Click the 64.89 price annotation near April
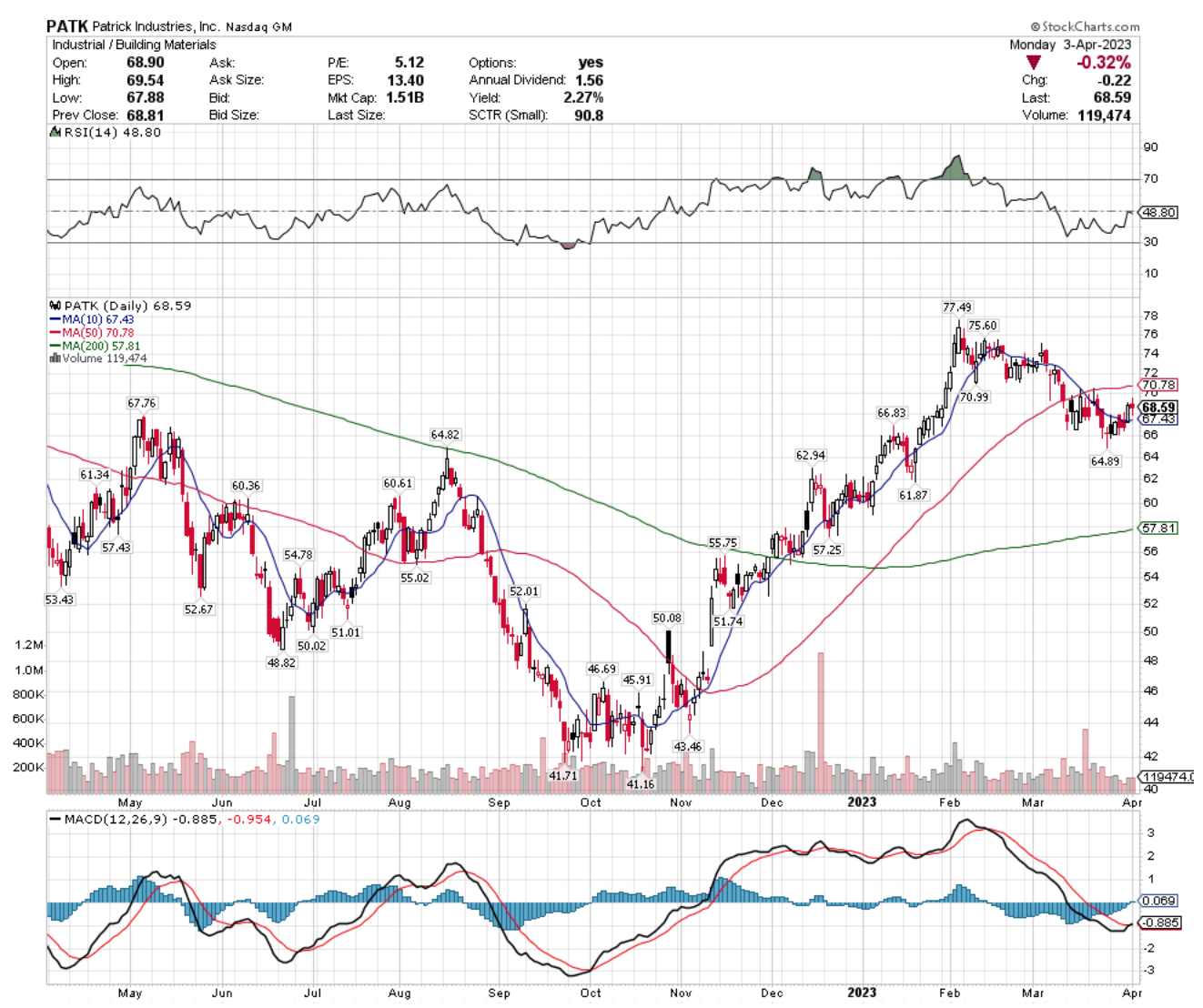The width and height of the screenshot is (1203, 1008). pyautogui.click(x=1105, y=461)
